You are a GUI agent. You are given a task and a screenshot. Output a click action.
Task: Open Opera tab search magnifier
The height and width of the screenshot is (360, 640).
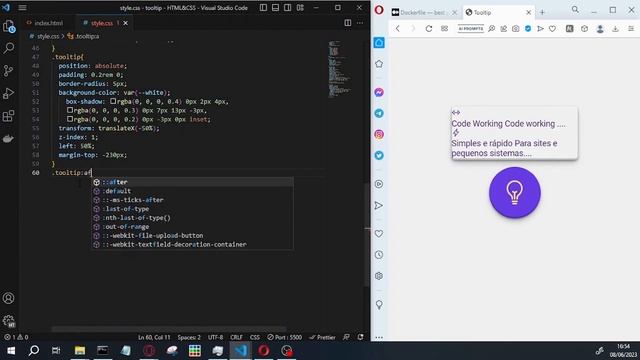coord(575,9)
